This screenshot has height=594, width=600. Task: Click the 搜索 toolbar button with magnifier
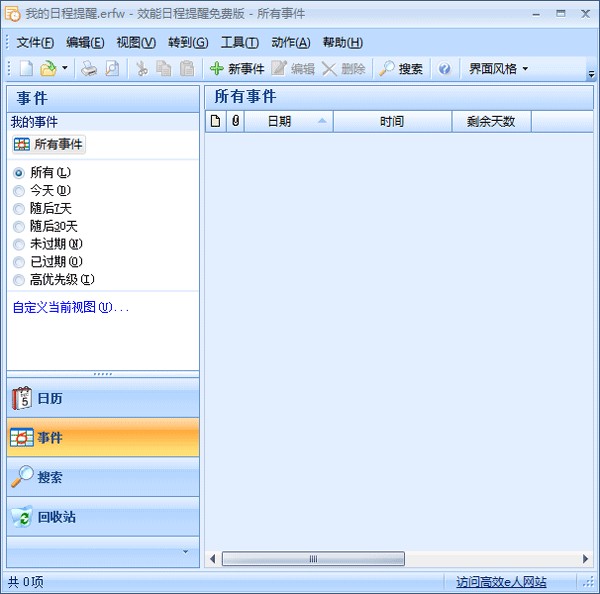[401, 69]
